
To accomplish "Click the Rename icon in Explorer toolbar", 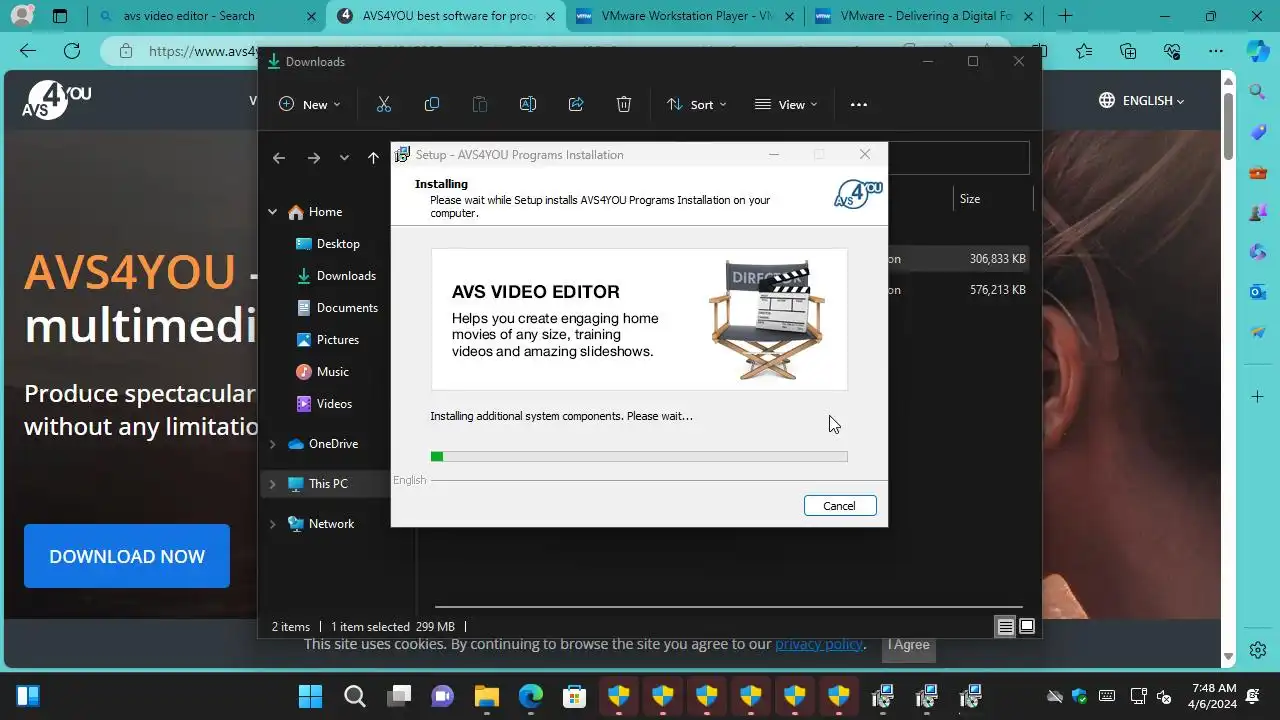I will (528, 104).
